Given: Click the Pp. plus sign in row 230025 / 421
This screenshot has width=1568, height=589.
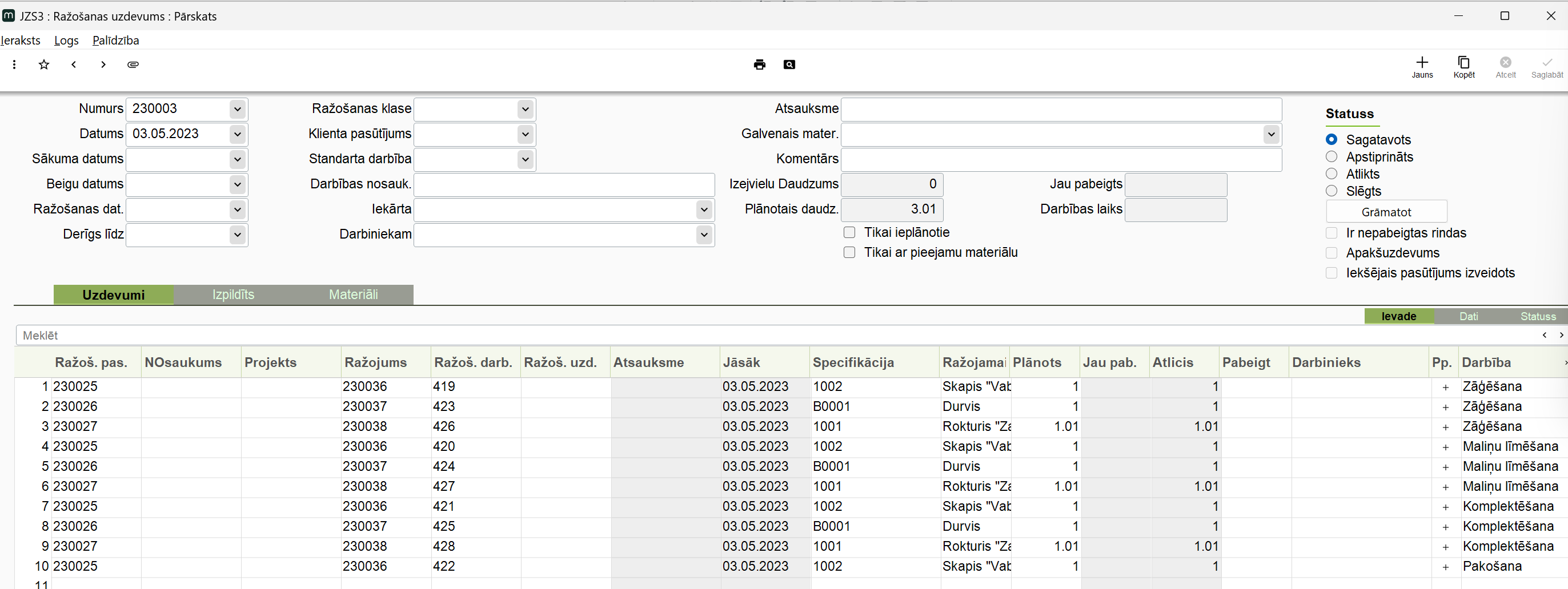Looking at the screenshot, I should (x=1445, y=507).
